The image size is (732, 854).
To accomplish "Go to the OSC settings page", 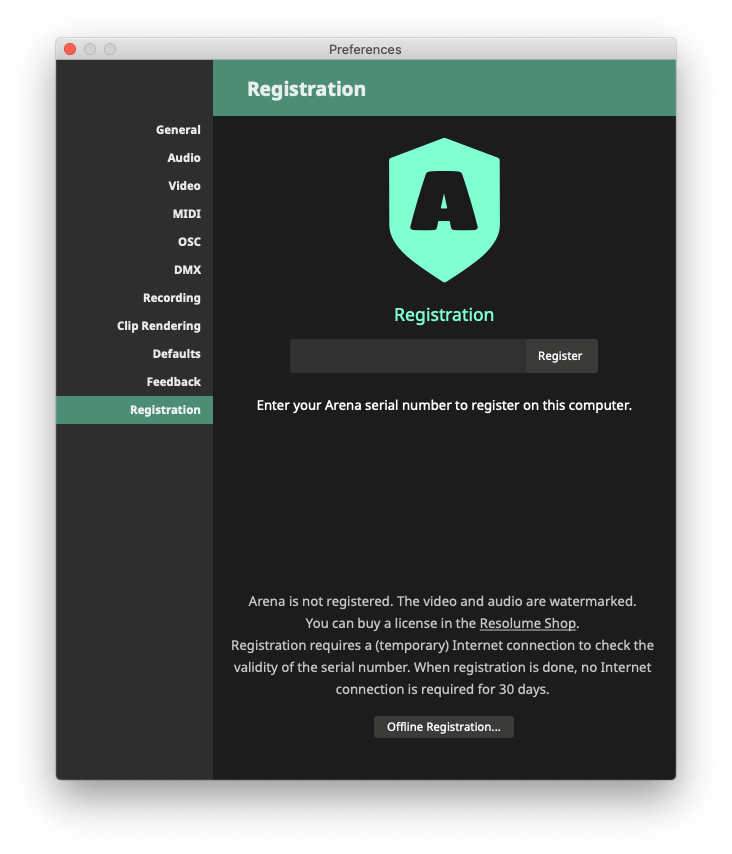I will (189, 242).
